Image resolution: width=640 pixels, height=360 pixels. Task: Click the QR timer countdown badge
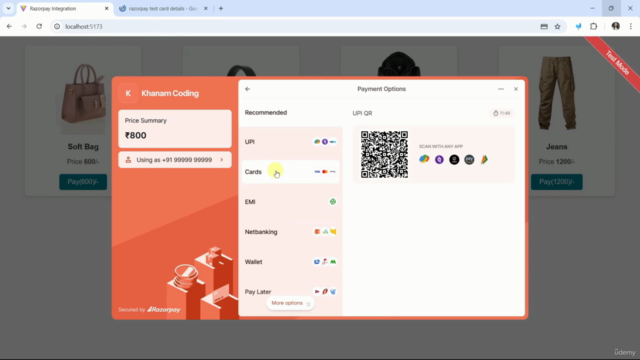(x=502, y=113)
